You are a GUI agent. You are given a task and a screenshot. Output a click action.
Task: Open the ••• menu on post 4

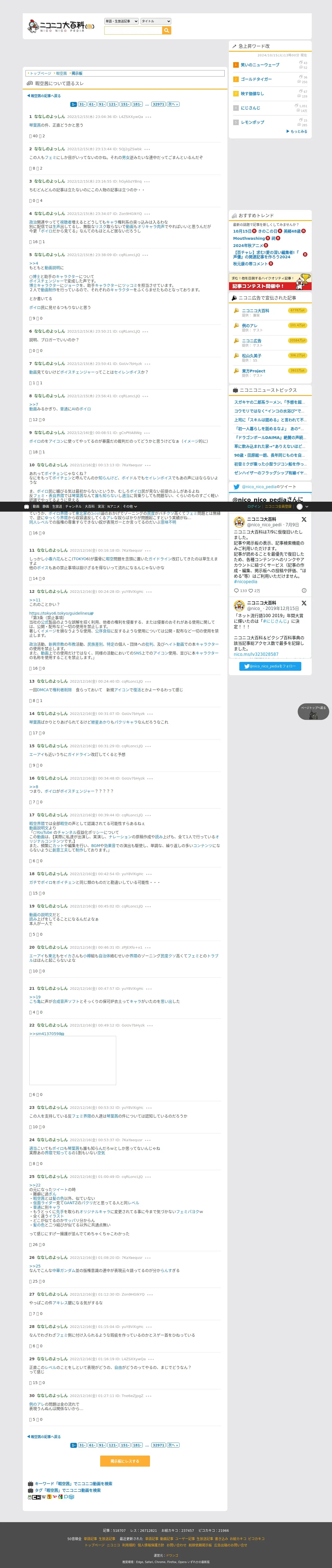point(147,214)
